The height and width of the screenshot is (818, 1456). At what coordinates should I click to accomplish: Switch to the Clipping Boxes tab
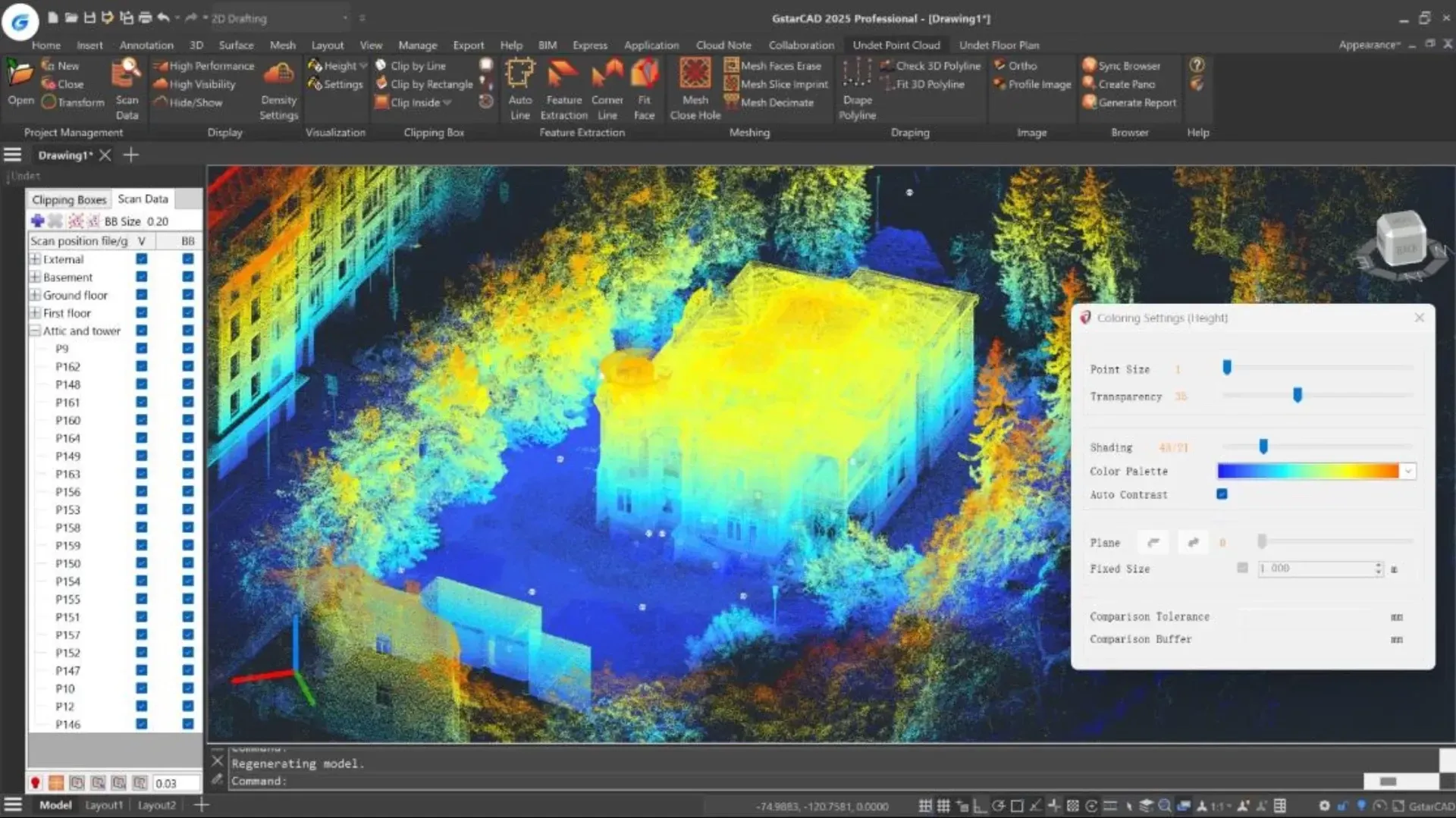(x=69, y=199)
